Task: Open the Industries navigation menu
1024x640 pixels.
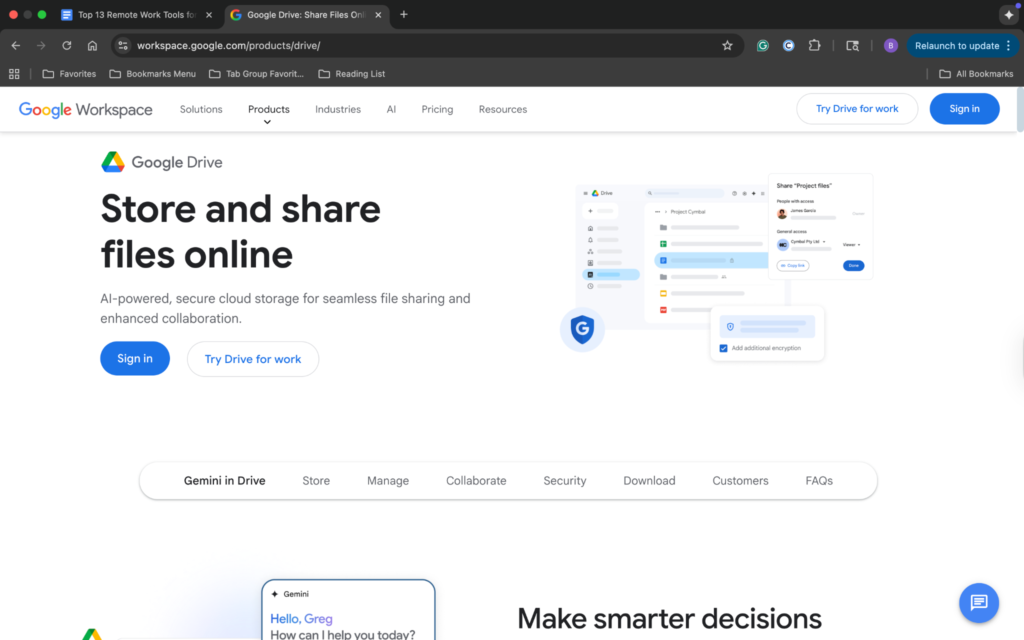Action: (x=338, y=109)
